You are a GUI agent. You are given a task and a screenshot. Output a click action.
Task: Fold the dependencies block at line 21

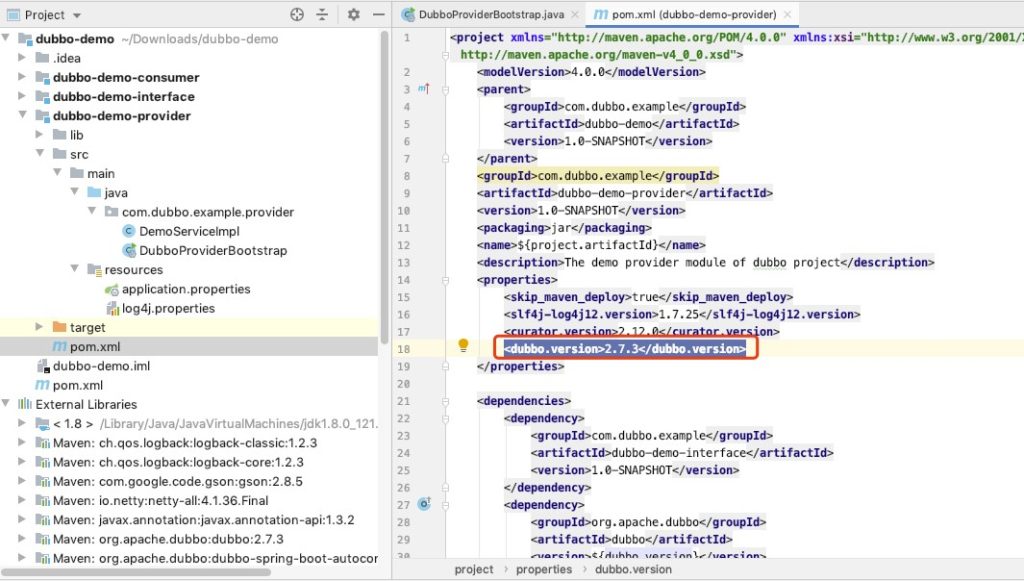(x=445, y=401)
